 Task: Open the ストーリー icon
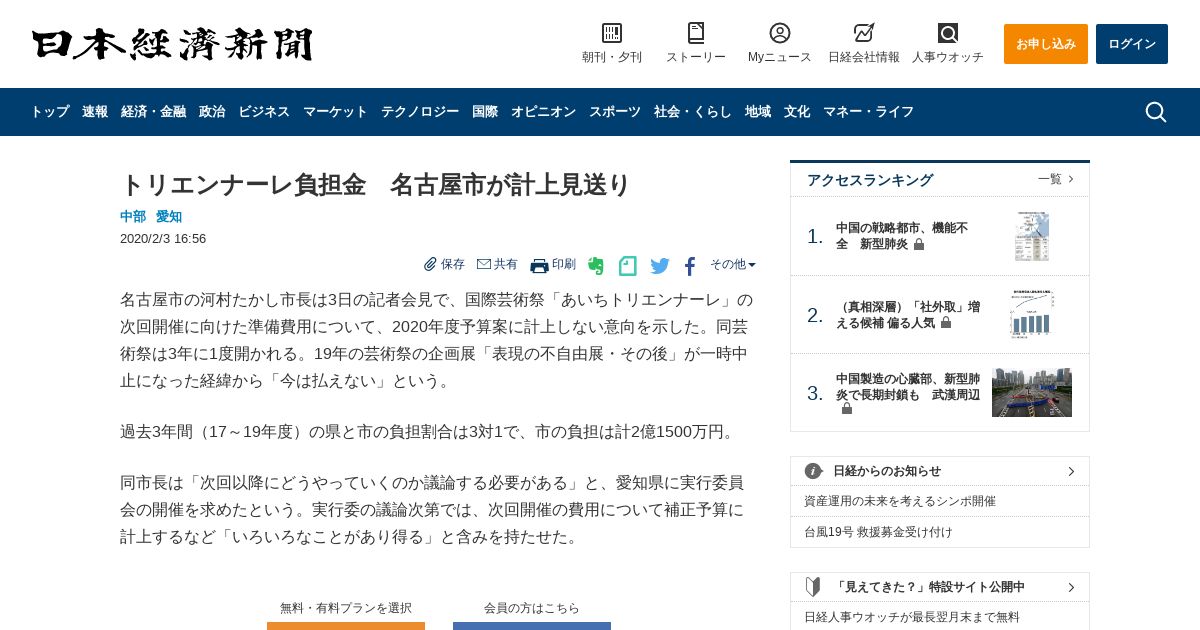tap(696, 33)
